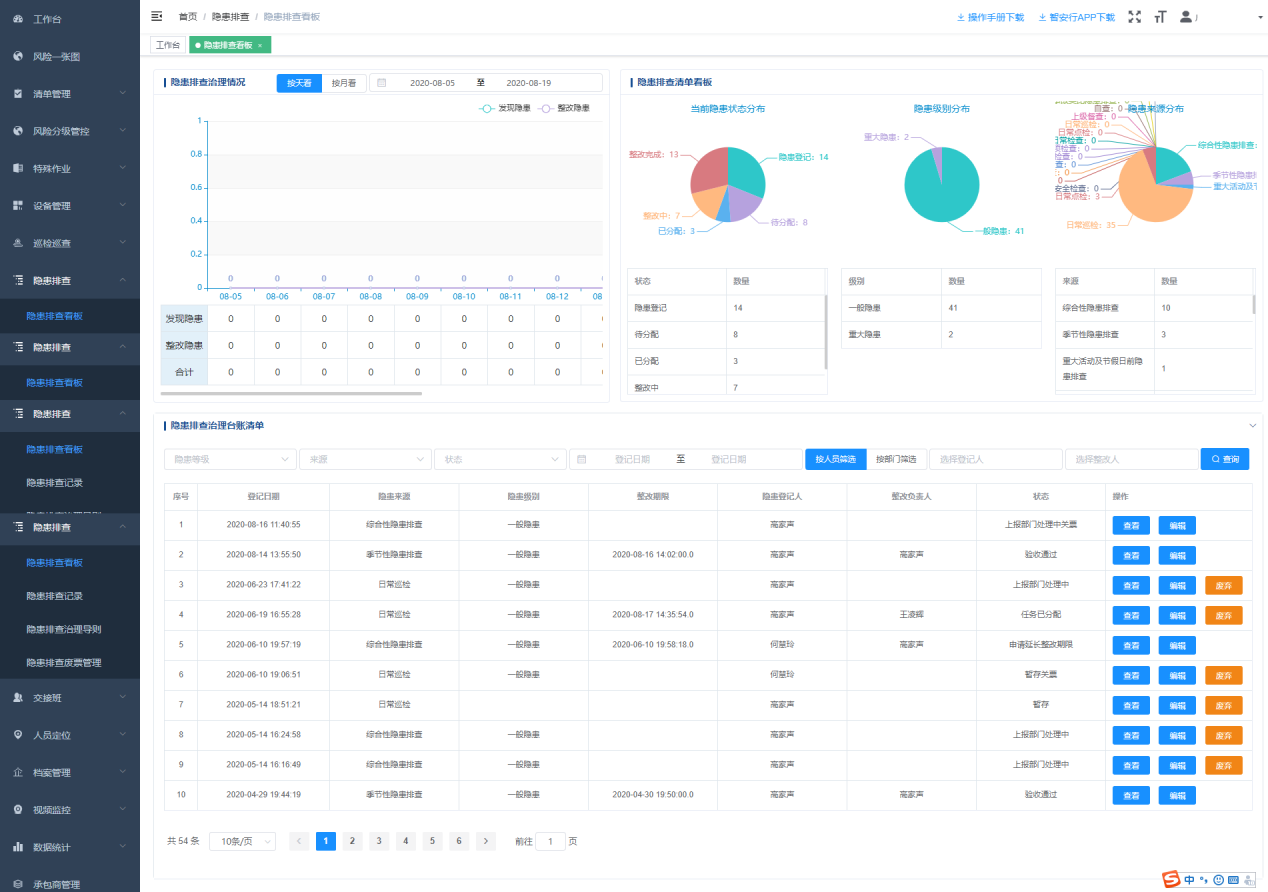Click the IME account figure icon
Image resolution: width=1268 pixels, height=892 pixels.
pyautogui.click(x=1247, y=880)
